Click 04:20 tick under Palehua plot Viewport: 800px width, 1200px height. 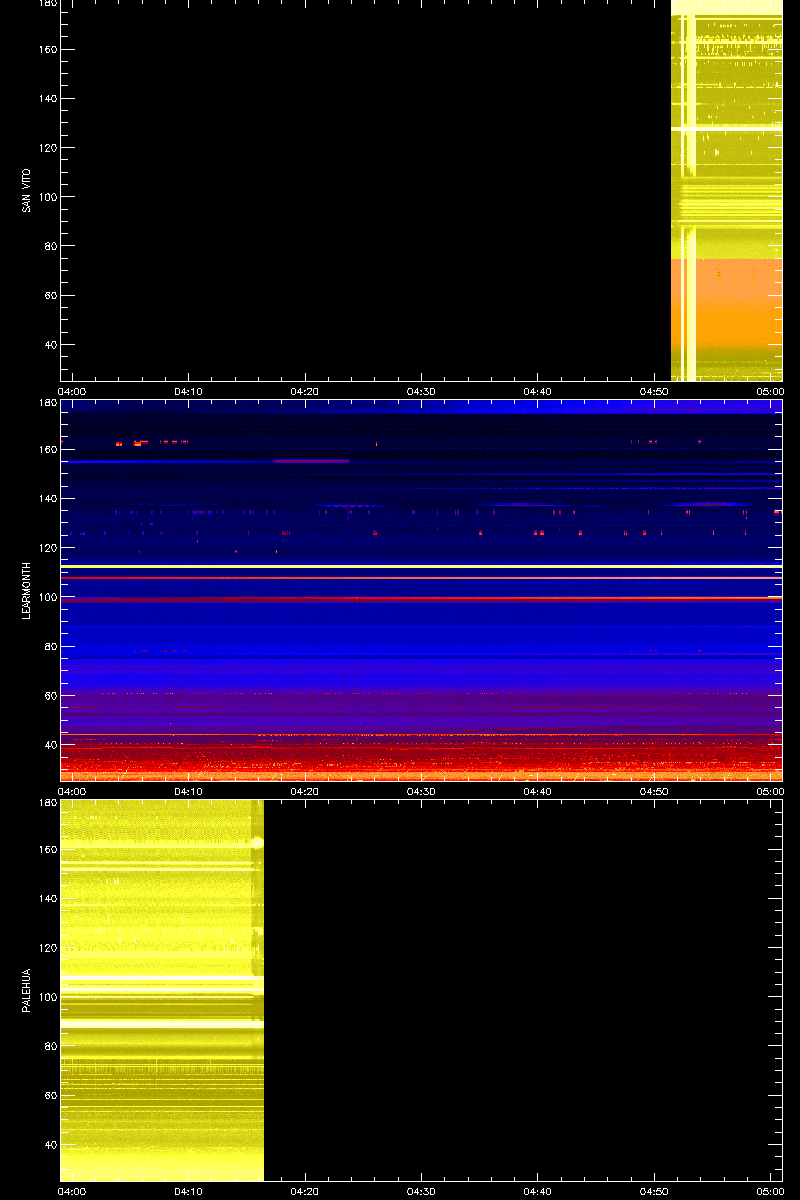pos(305,1191)
